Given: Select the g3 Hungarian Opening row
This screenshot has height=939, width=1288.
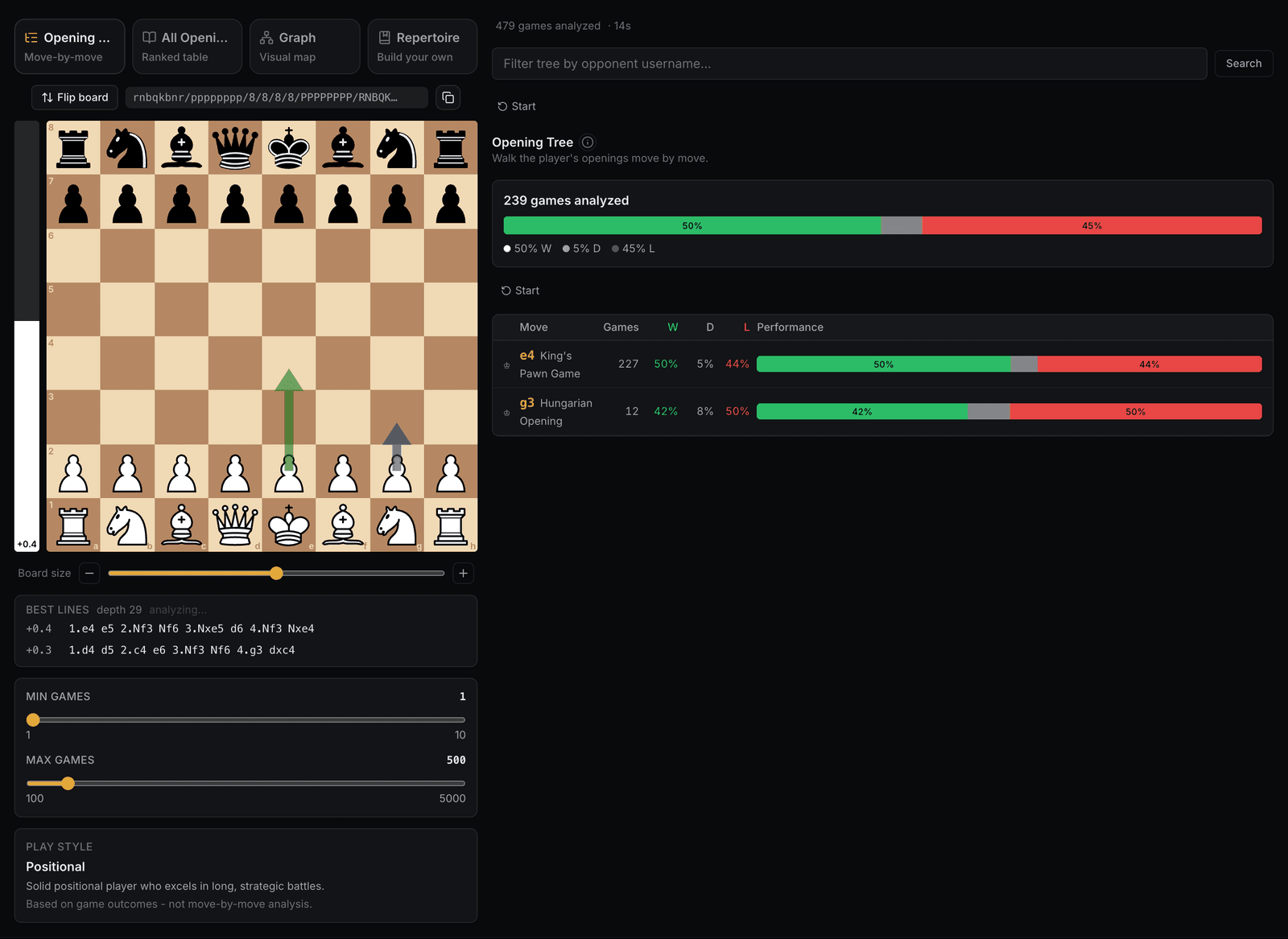Looking at the screenshot, I should click(x=882, y=412).
